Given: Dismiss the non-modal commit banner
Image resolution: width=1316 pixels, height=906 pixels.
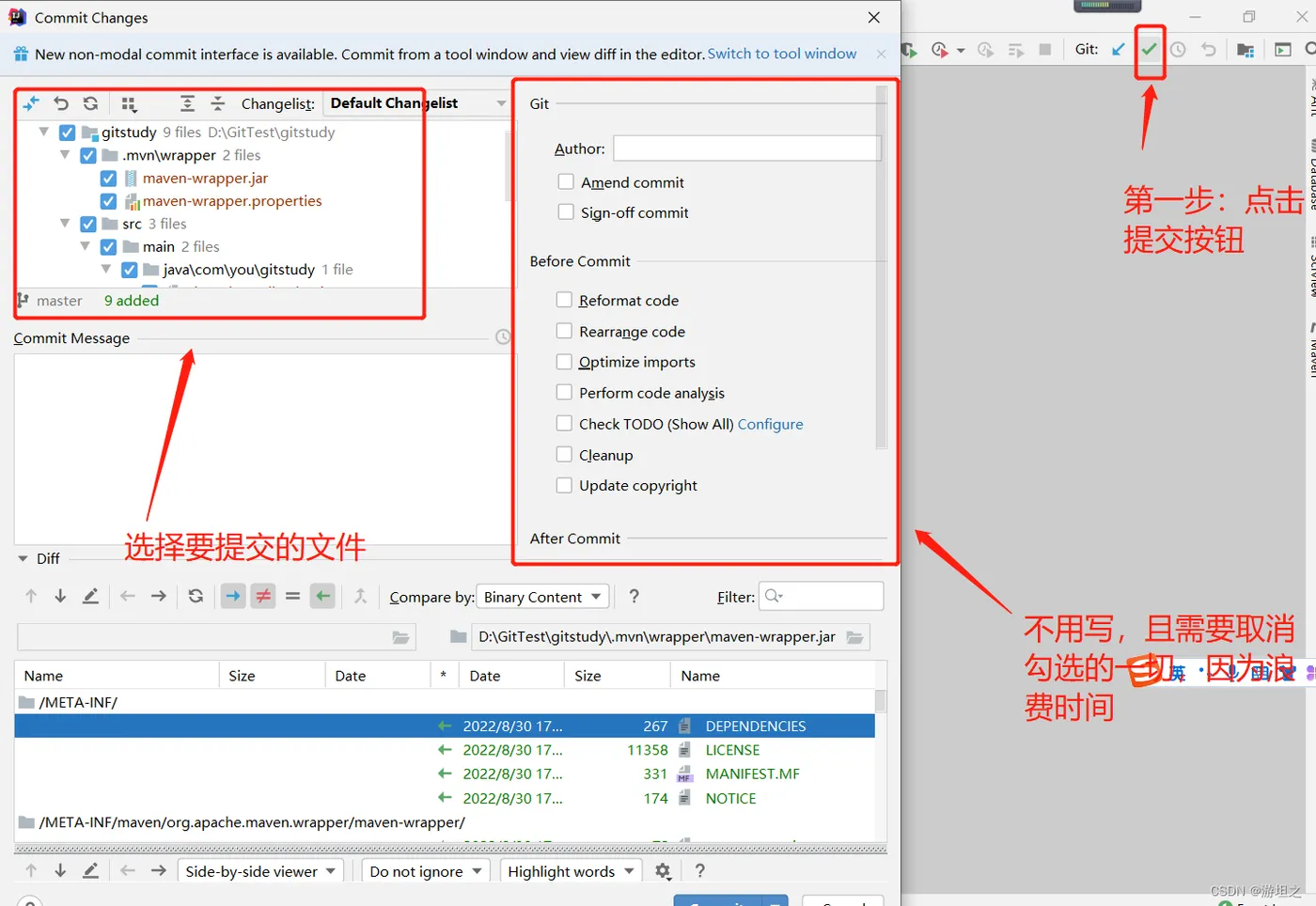Looking at the screenshot, I should point(881,54).
